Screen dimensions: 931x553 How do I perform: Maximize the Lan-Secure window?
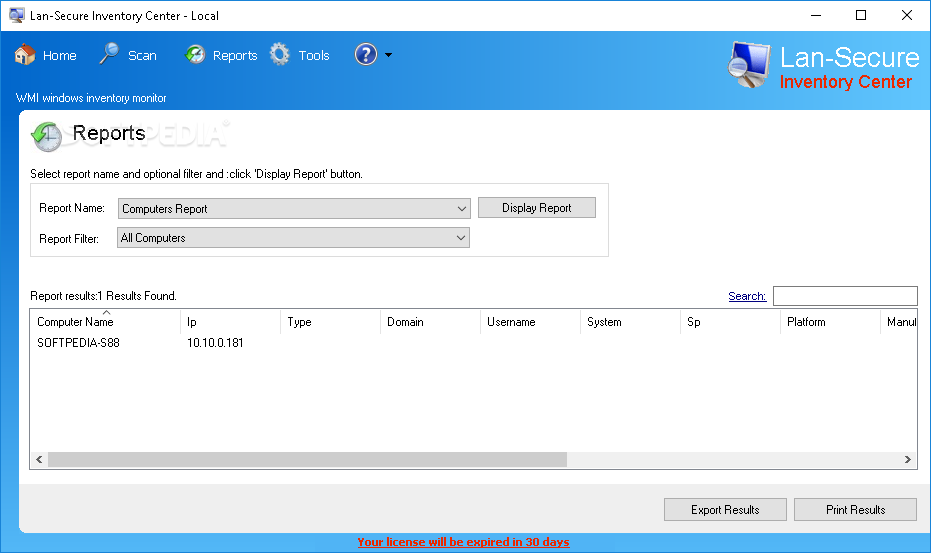coord(861,15)
